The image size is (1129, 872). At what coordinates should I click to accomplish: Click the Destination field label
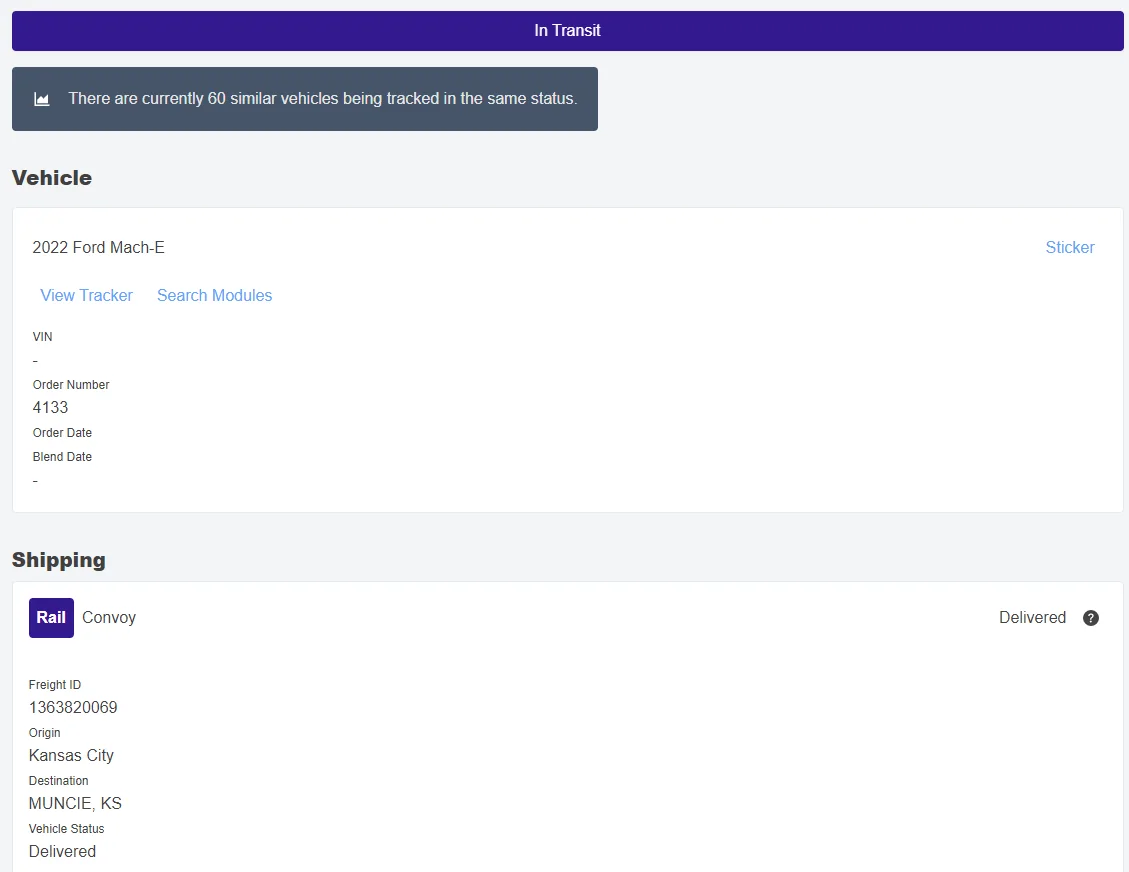click(x=58, y=781)
